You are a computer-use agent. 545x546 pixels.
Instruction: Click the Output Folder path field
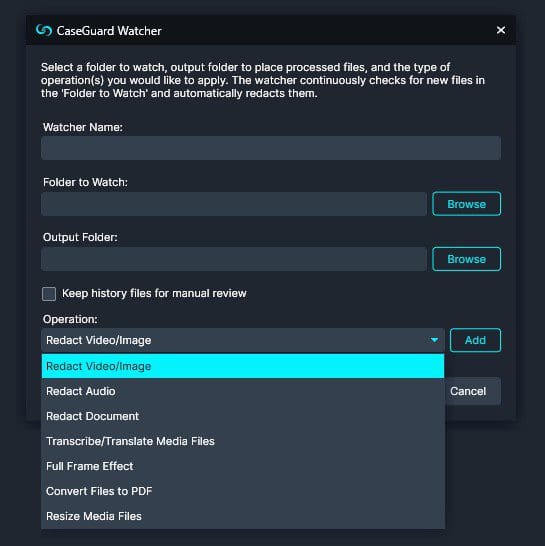click(234, 259)
